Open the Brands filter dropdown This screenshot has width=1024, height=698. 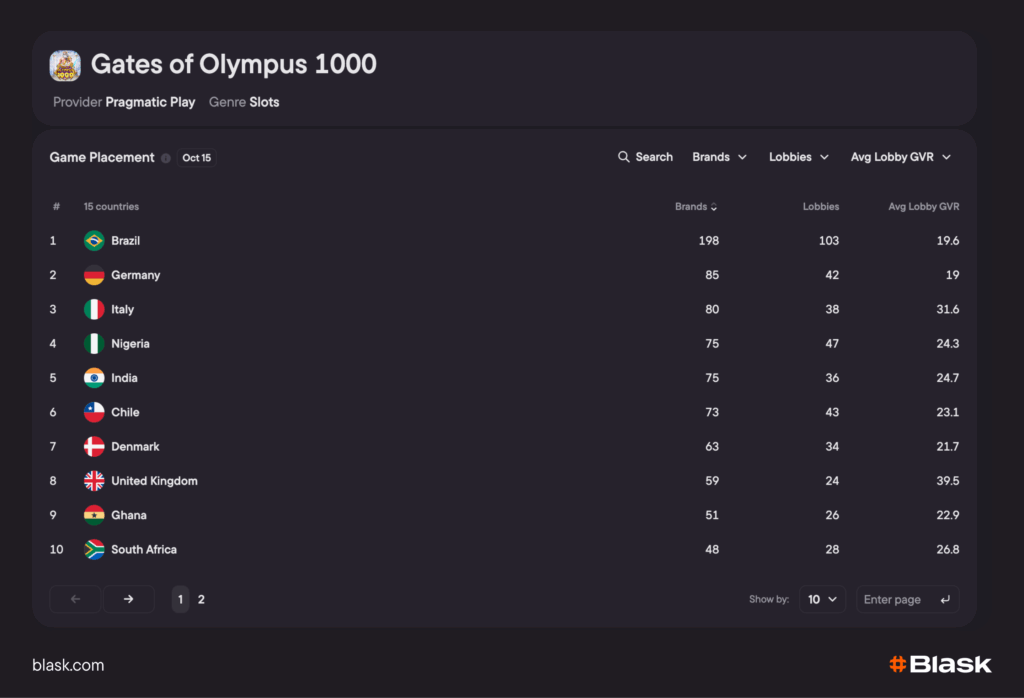tap(719, 157)
